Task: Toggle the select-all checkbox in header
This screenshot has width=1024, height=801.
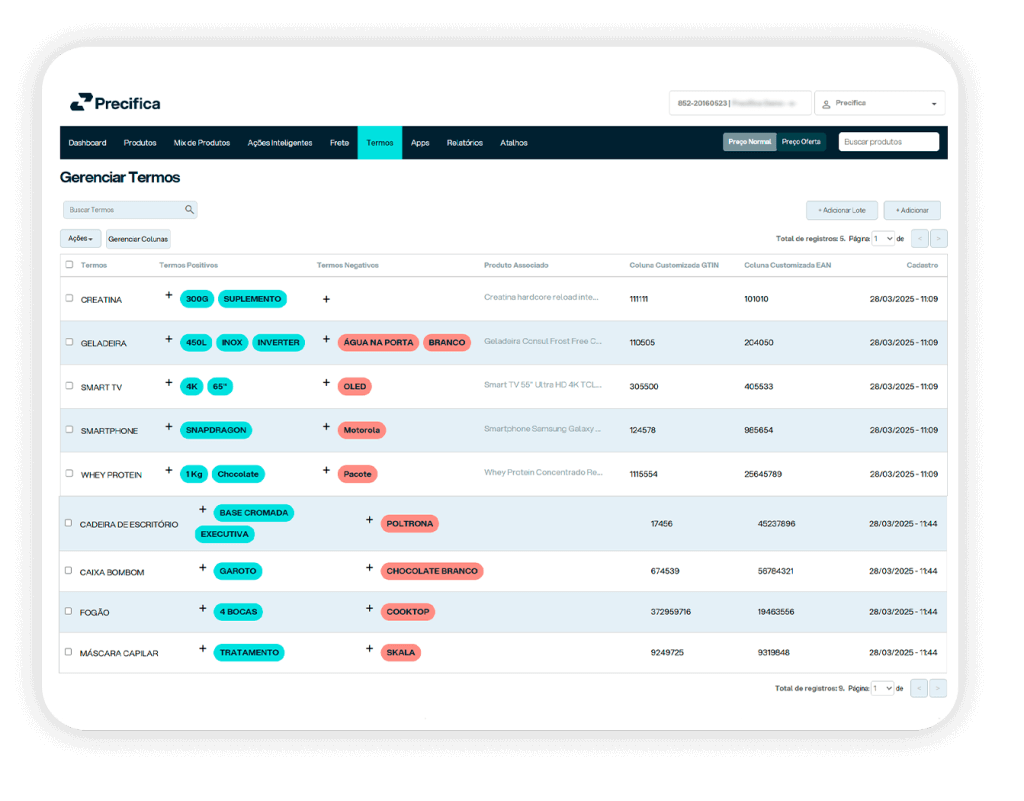Action: coord(69,265)
